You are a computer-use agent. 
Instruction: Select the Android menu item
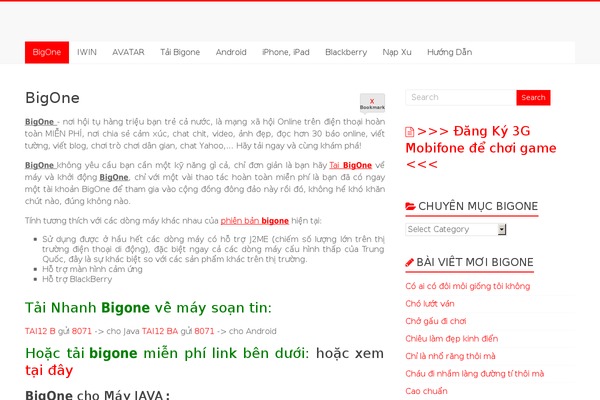pos(231,52)
